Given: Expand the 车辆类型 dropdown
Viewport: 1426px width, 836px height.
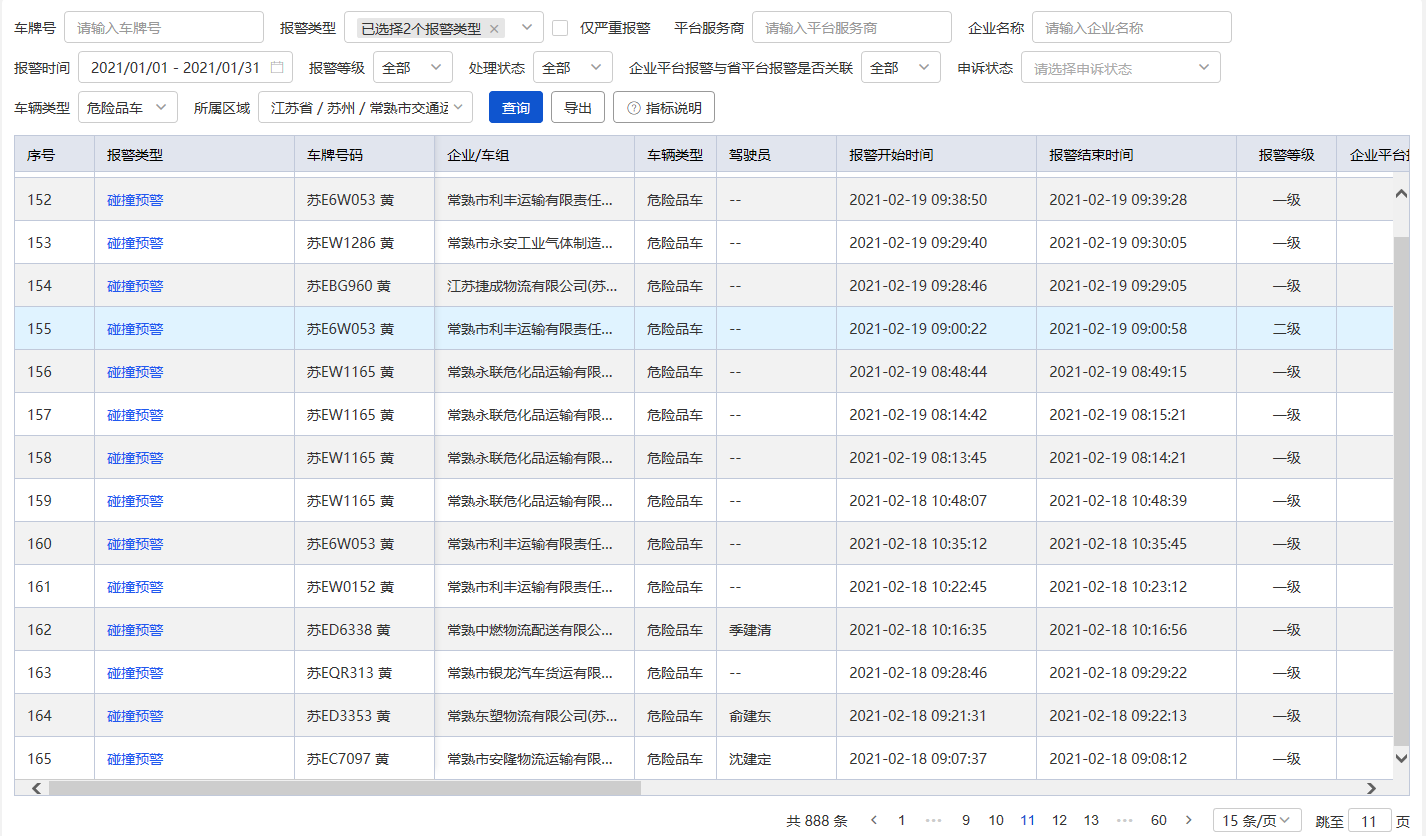Looking at the screenshot, I should [x=128, y=107].
